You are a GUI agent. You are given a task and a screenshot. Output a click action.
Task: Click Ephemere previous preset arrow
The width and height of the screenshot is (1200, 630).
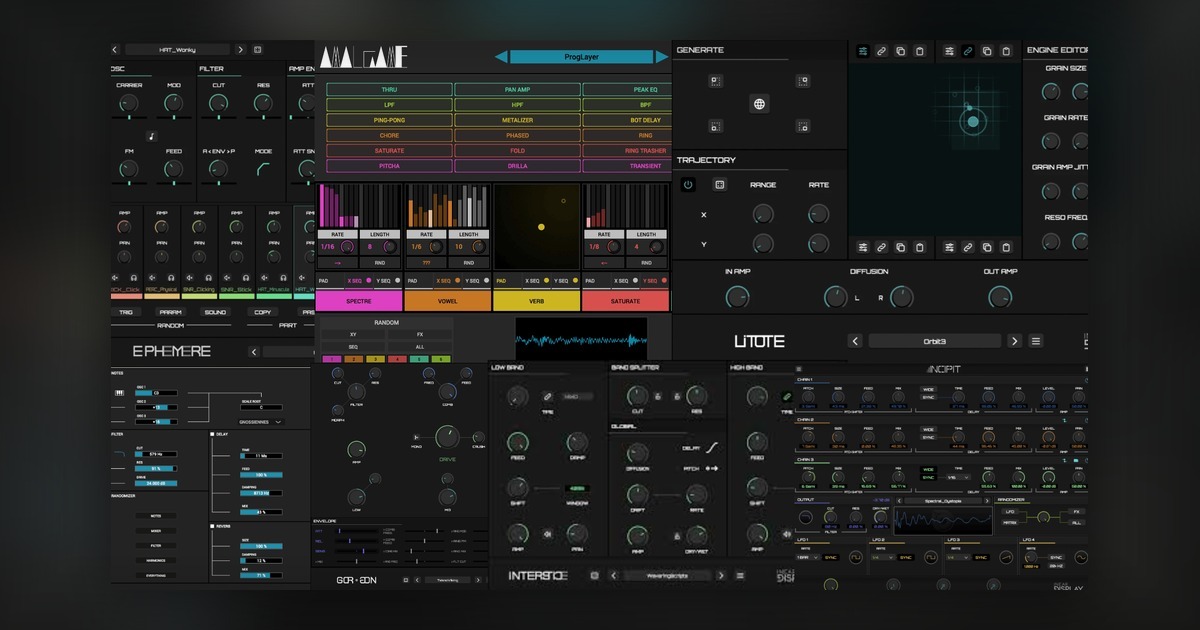(x=255, y=352)
